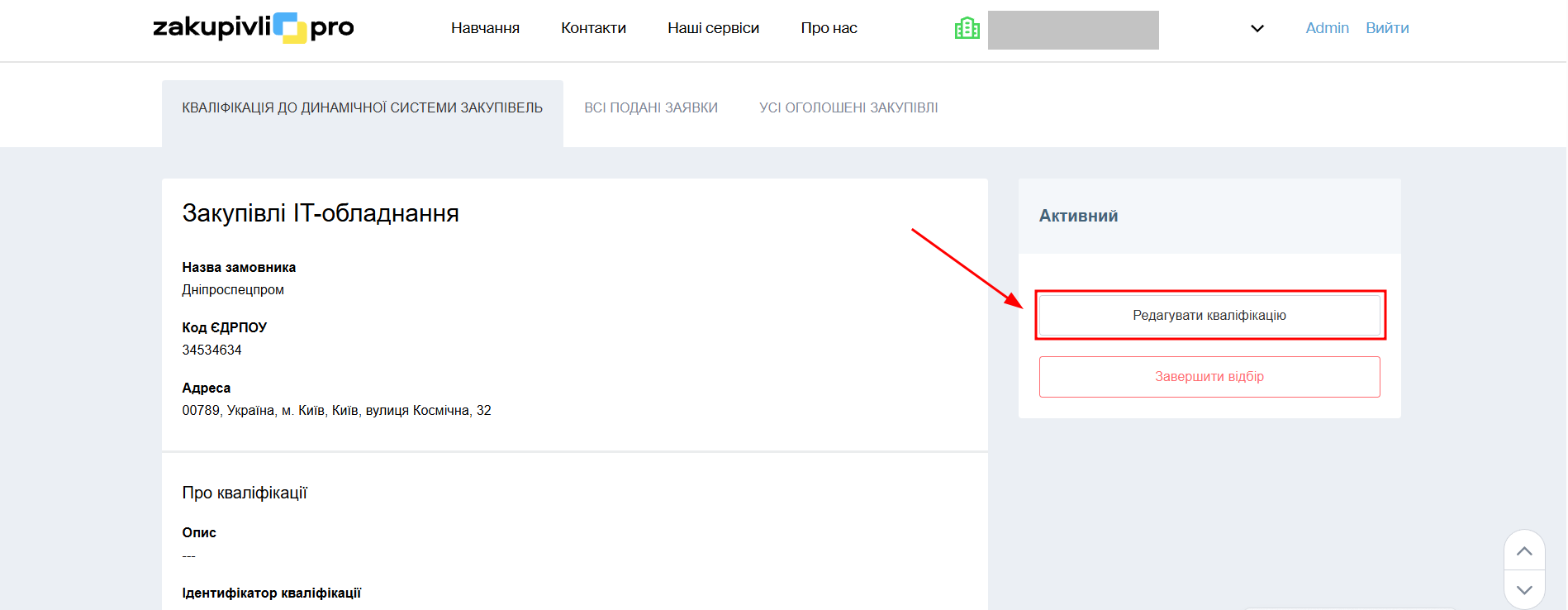The image size is (1568, 610).
Task: Open the Усі оголошені закупівлі tab
Action: coord(848,107)
